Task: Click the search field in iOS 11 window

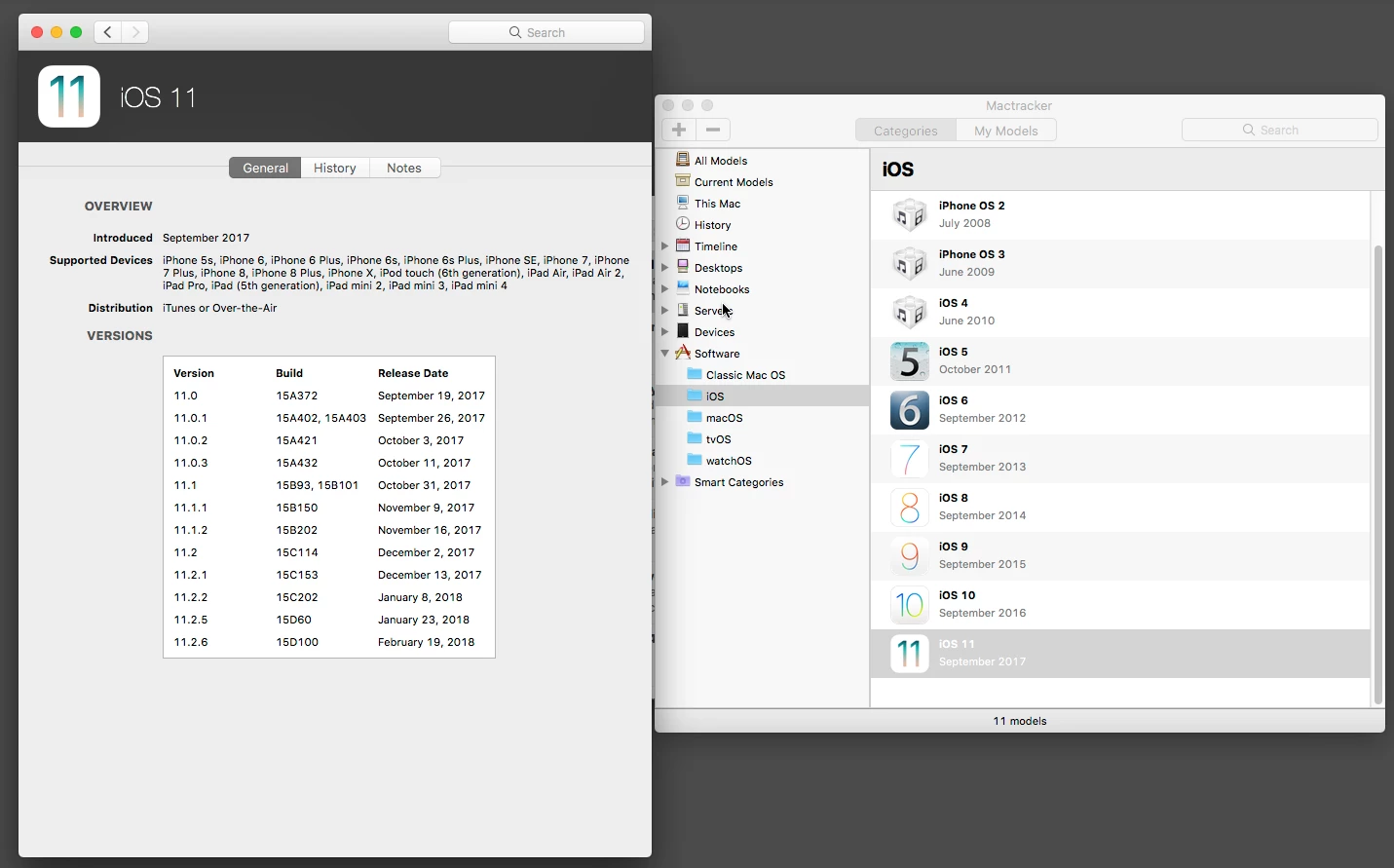Action: pyautogui.click(x=546, y=32)
